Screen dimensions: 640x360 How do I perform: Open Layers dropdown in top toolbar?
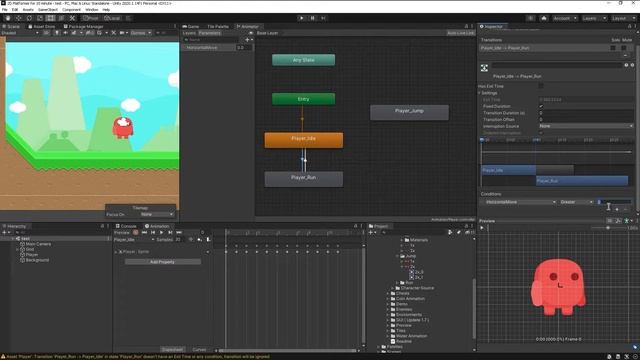tap(594, 18)
